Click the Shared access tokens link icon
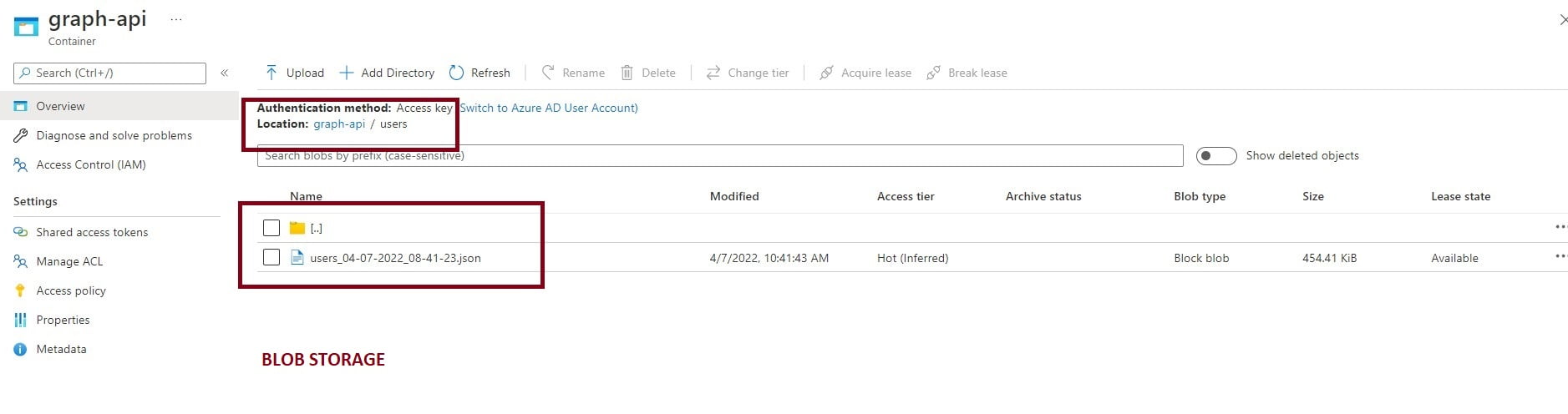This screenshot has height=414, width=1568. pyautogui.click(x=21, y=232)
